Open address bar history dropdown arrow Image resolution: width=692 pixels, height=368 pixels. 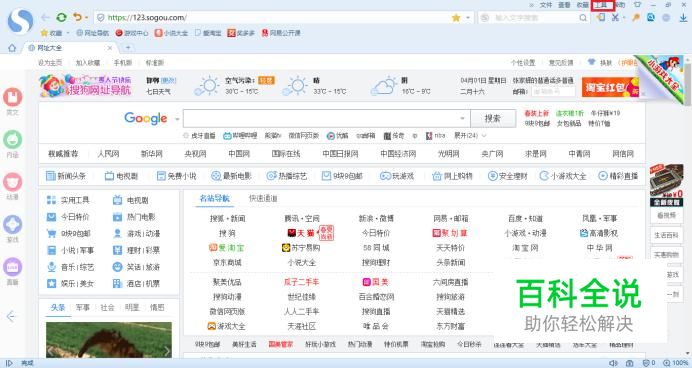(468, 18)
